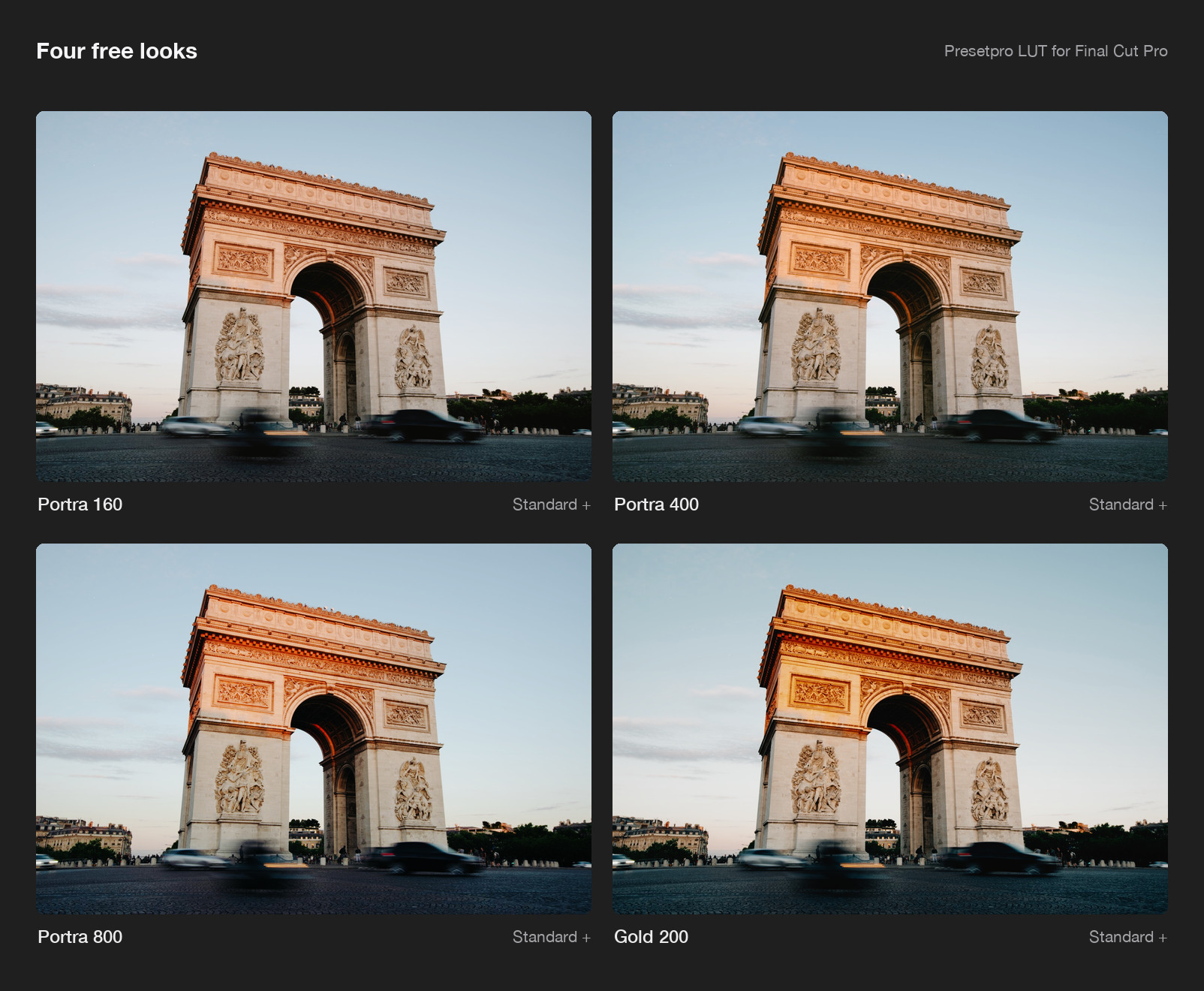Select the Portra 400 label
This screenshot has height=991, width=1204.
click(657, 505)
